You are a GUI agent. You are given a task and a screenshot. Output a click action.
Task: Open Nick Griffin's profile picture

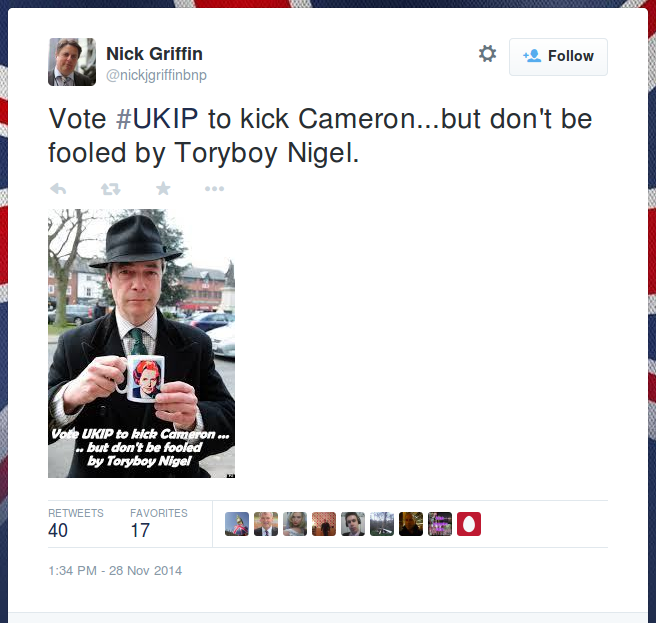pyautogui.click(x=72, y=62)
